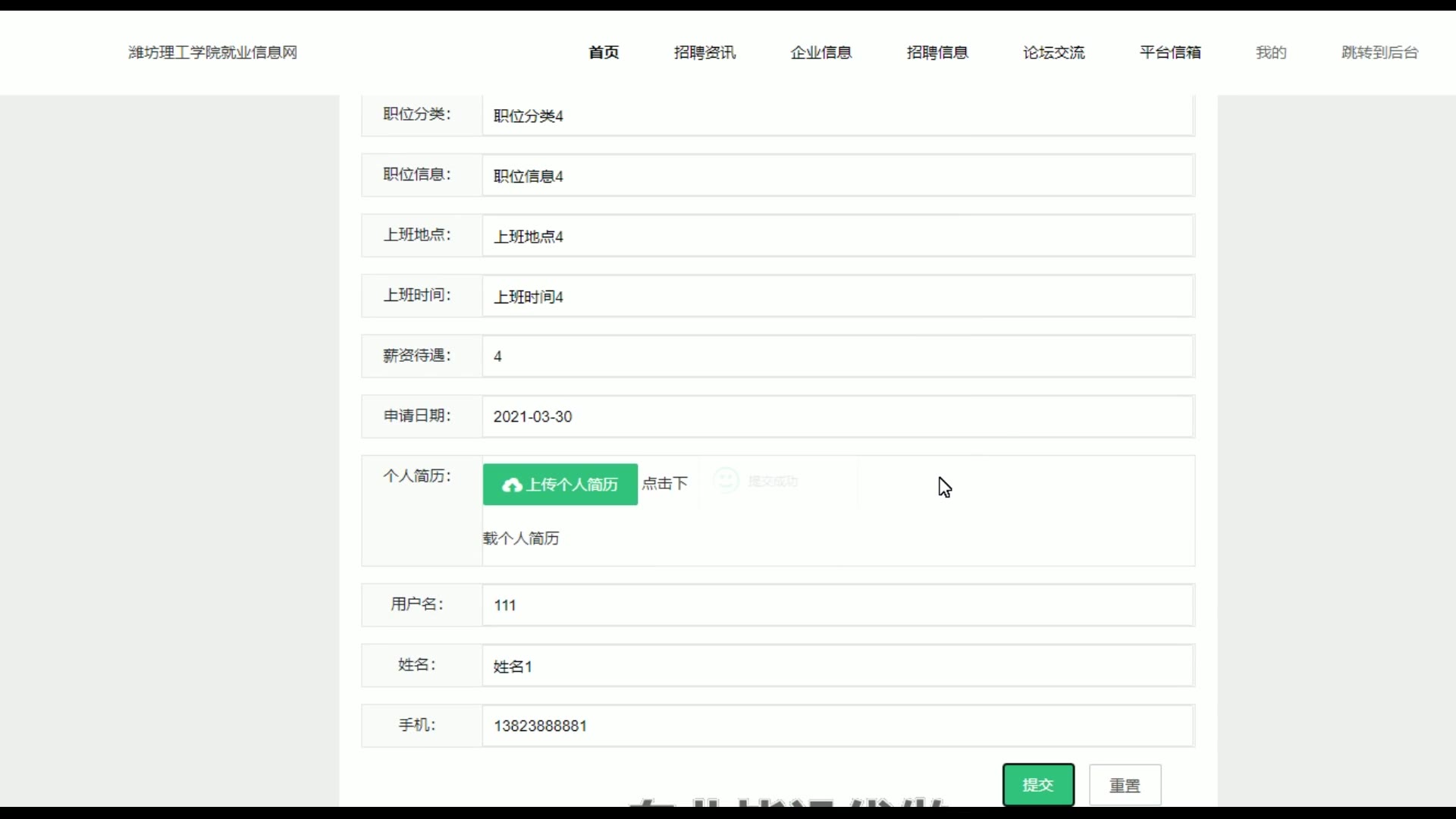This screenshot has width=1456, height=819.
Task: Click the 上传个人简历 upload button
Action: (x=560, y=485)
